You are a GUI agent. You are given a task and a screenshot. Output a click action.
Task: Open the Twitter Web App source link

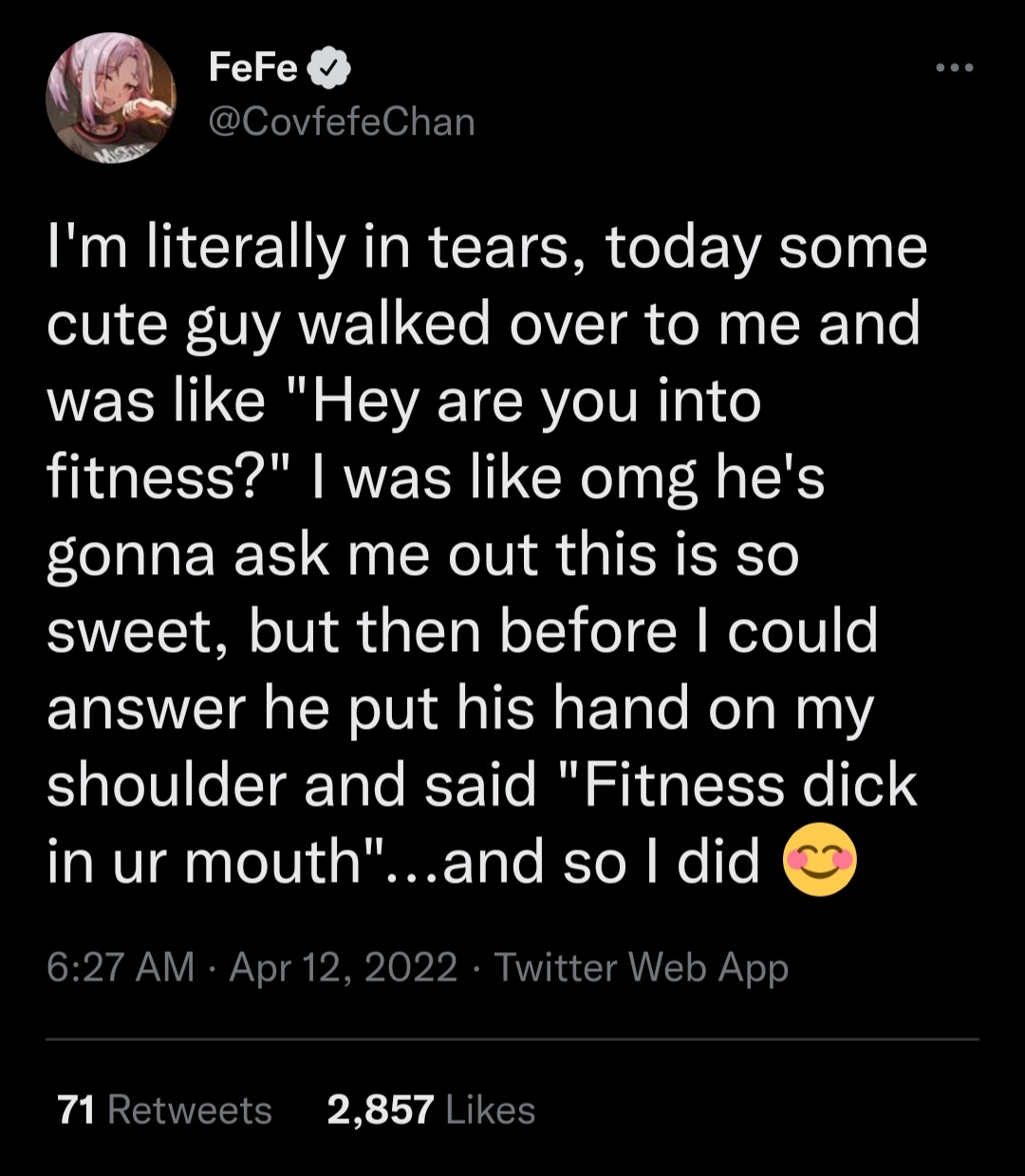[x=642, y=967]
